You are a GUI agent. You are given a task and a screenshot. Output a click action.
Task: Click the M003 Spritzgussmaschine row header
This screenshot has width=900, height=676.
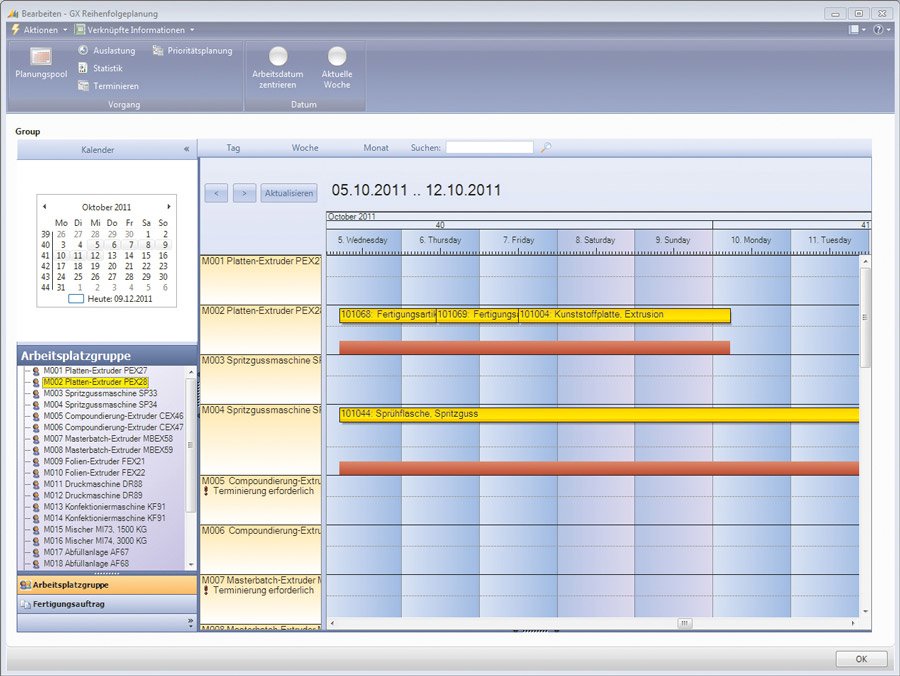(261, 379)
